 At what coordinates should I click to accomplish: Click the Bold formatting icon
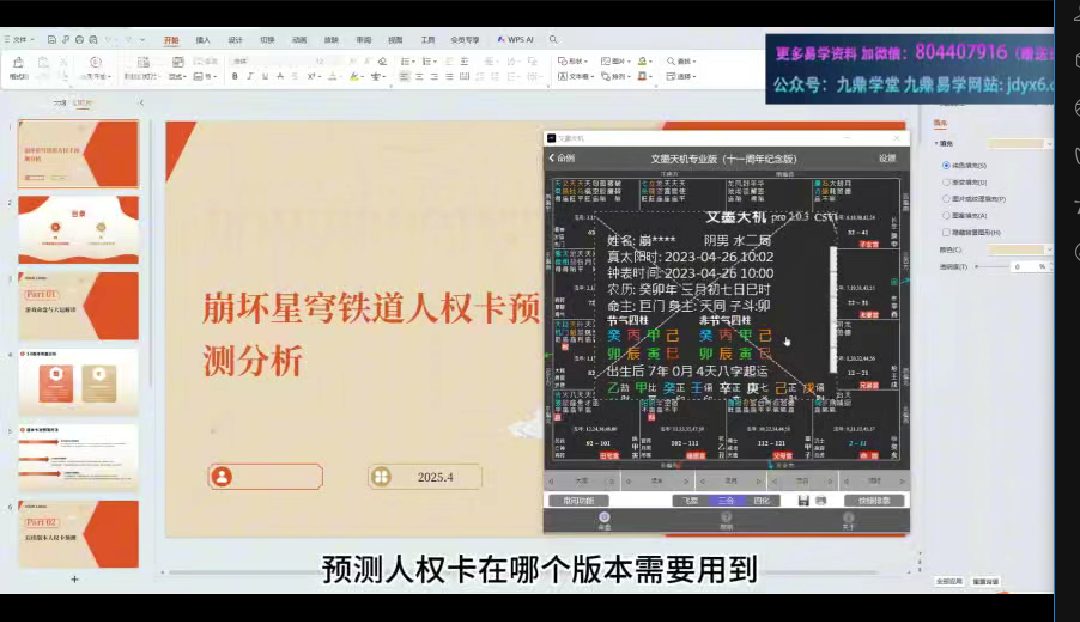234,76
